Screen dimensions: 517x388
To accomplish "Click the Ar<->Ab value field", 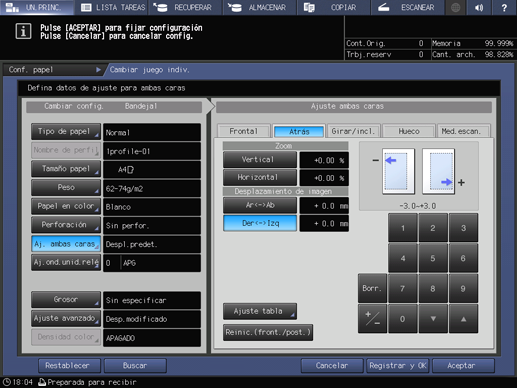I will pos(324,206).
